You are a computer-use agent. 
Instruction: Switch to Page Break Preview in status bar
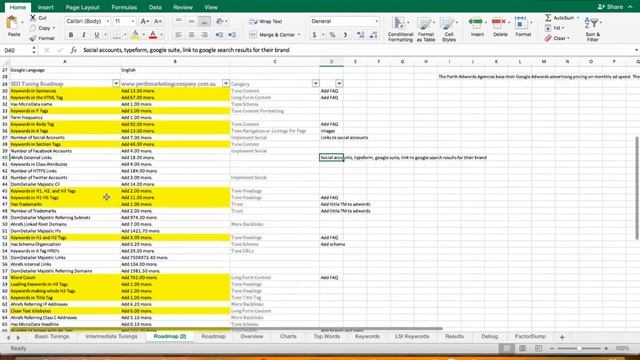(538, 348)
